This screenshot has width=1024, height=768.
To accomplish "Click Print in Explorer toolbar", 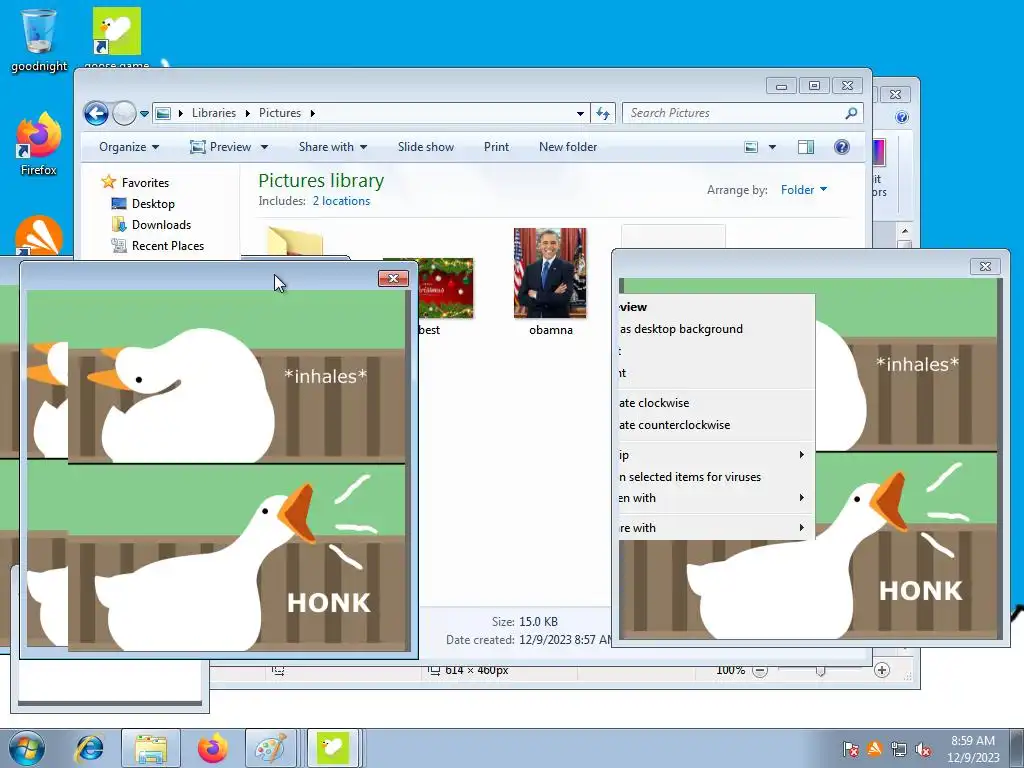I will [x=496, y=147].
